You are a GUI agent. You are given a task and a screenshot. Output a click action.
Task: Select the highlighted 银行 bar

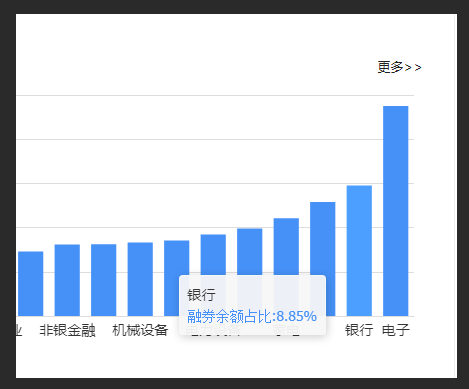pyautogui.click(x=359, y=251)
